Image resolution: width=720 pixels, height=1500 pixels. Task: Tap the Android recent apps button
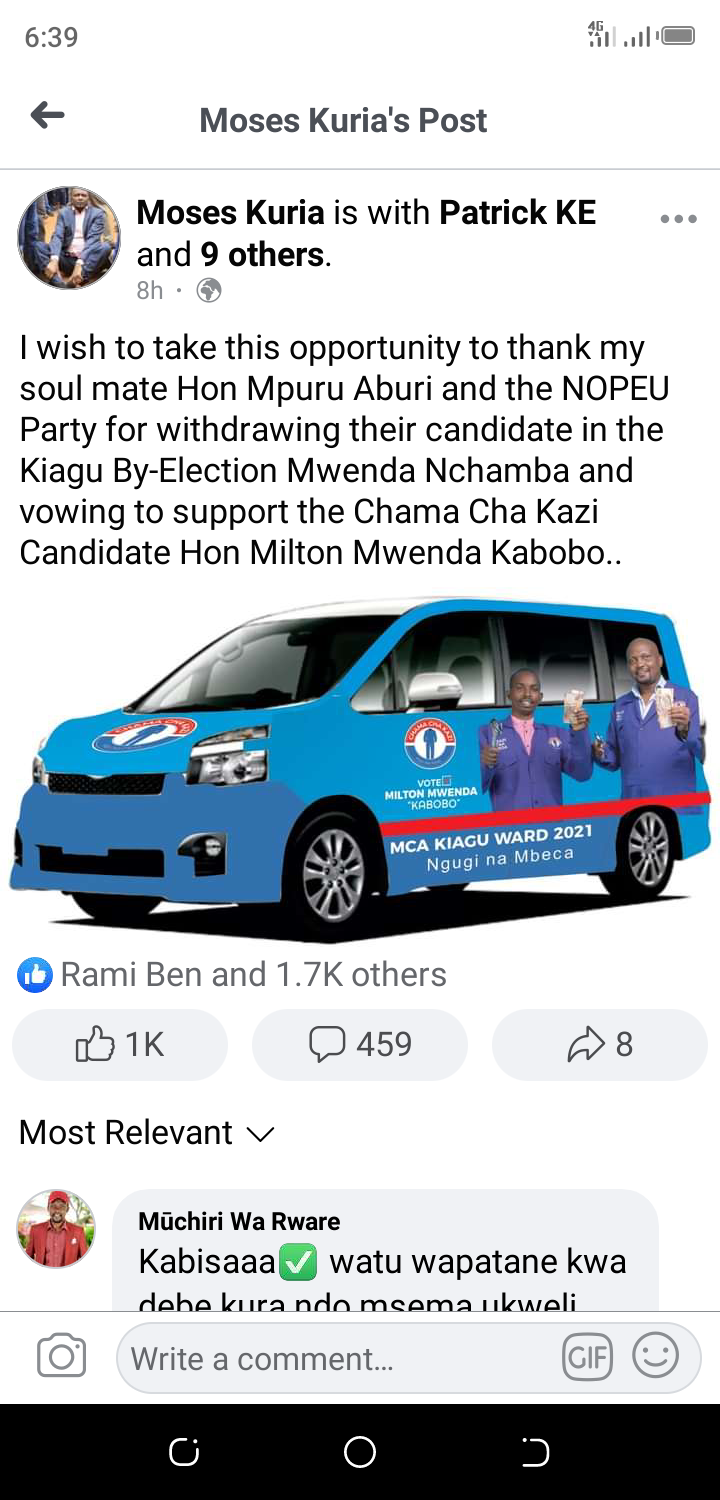tap(184, 1452)
